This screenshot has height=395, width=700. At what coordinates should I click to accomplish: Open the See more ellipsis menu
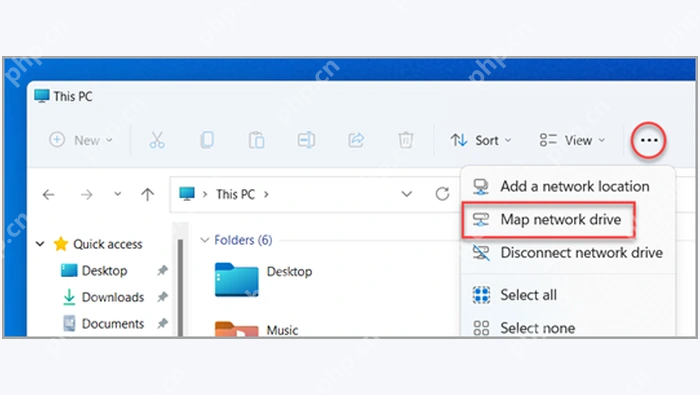coord(649,140)
